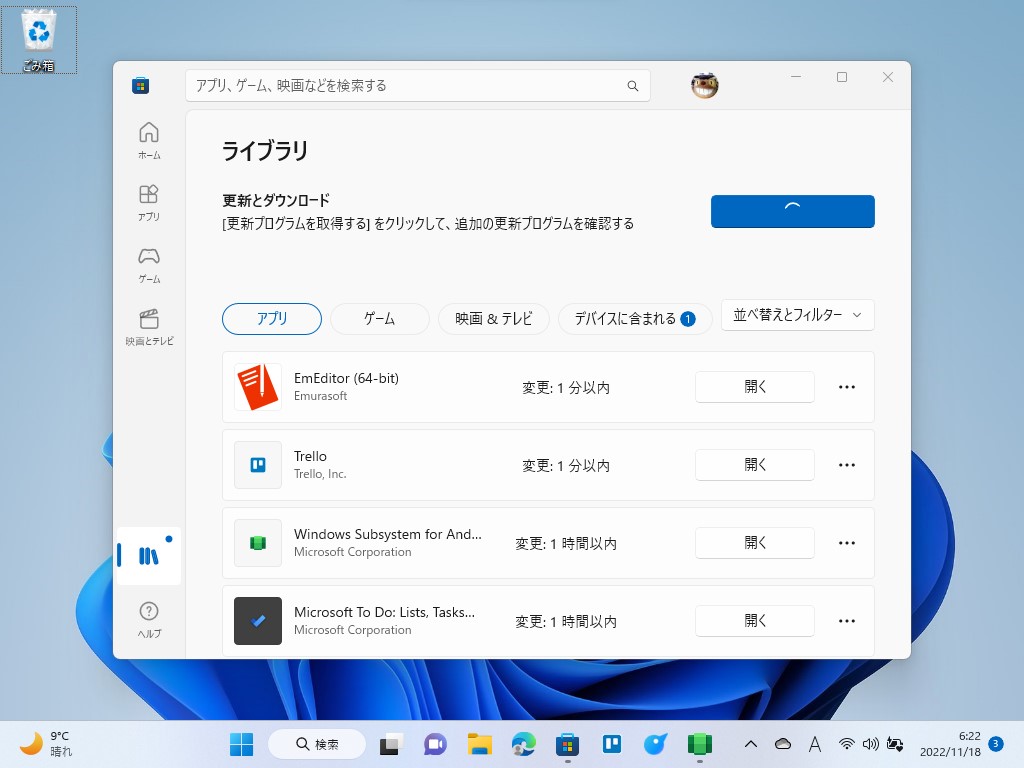
Task: Open the More options menu for Trello
Action: 847,464
